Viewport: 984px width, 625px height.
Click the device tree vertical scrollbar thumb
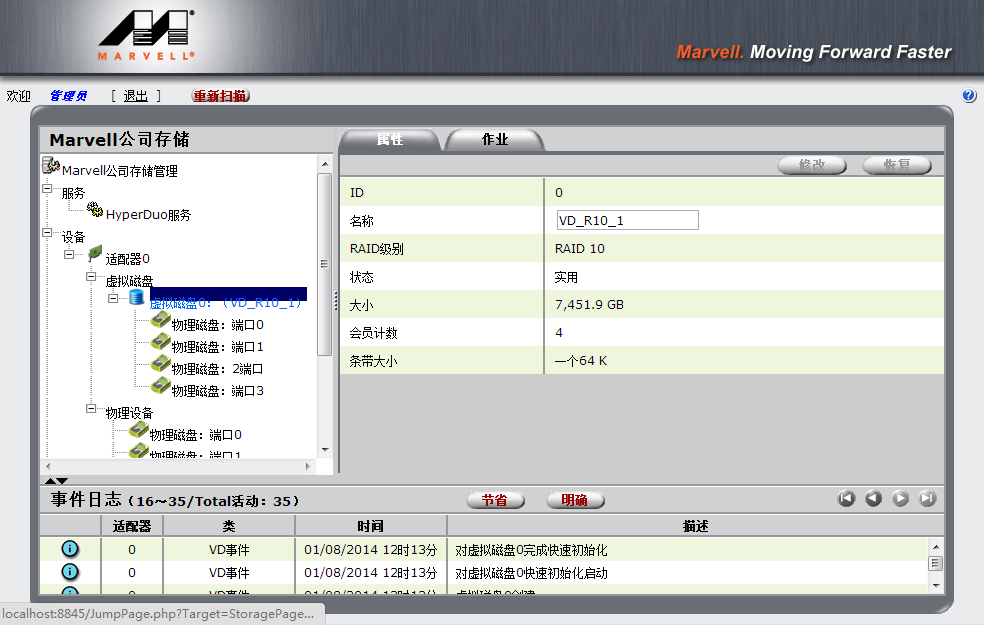324,265
